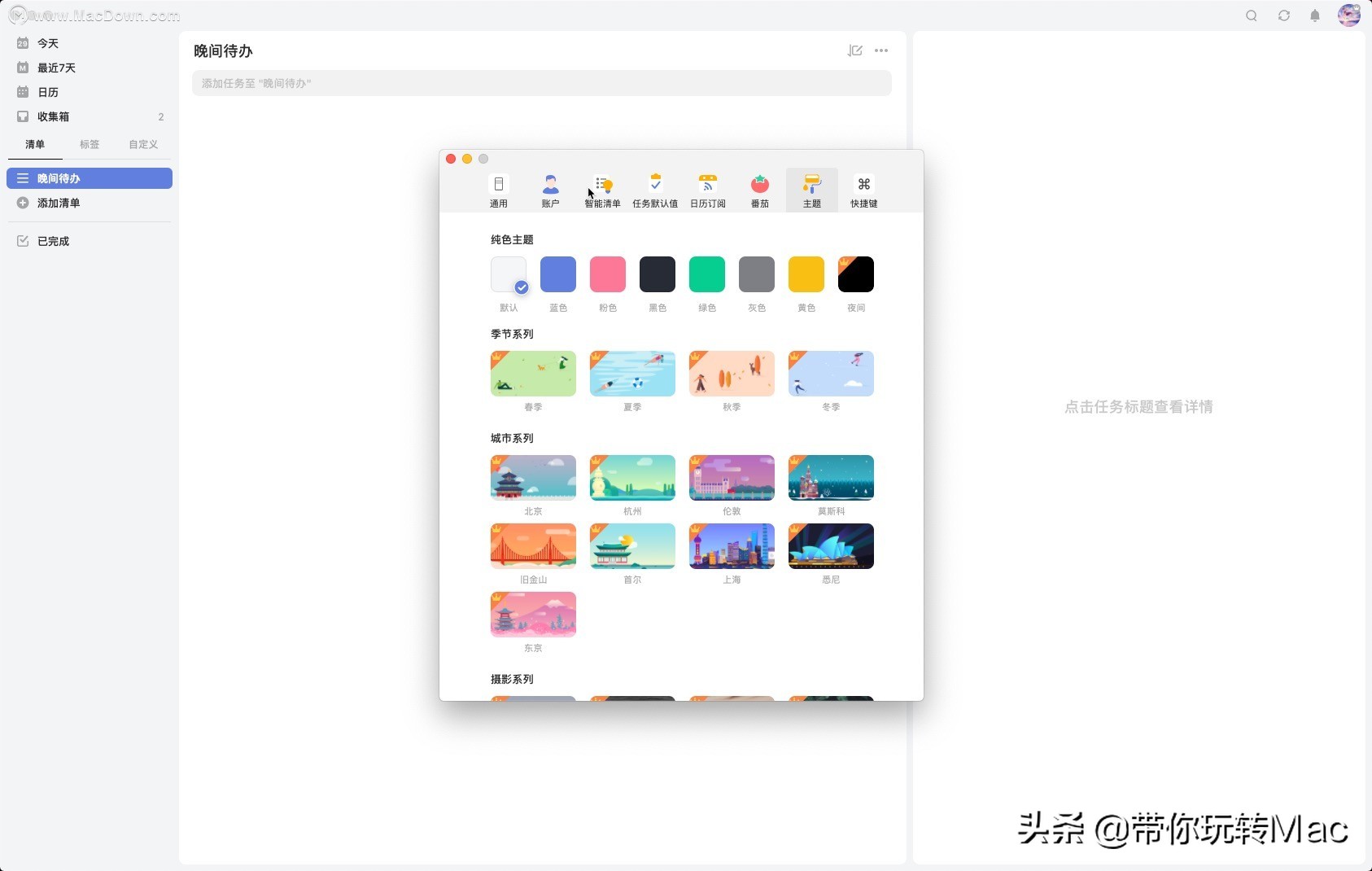
Task: Open the 智能清单 settings section
Action: (602, 190)
